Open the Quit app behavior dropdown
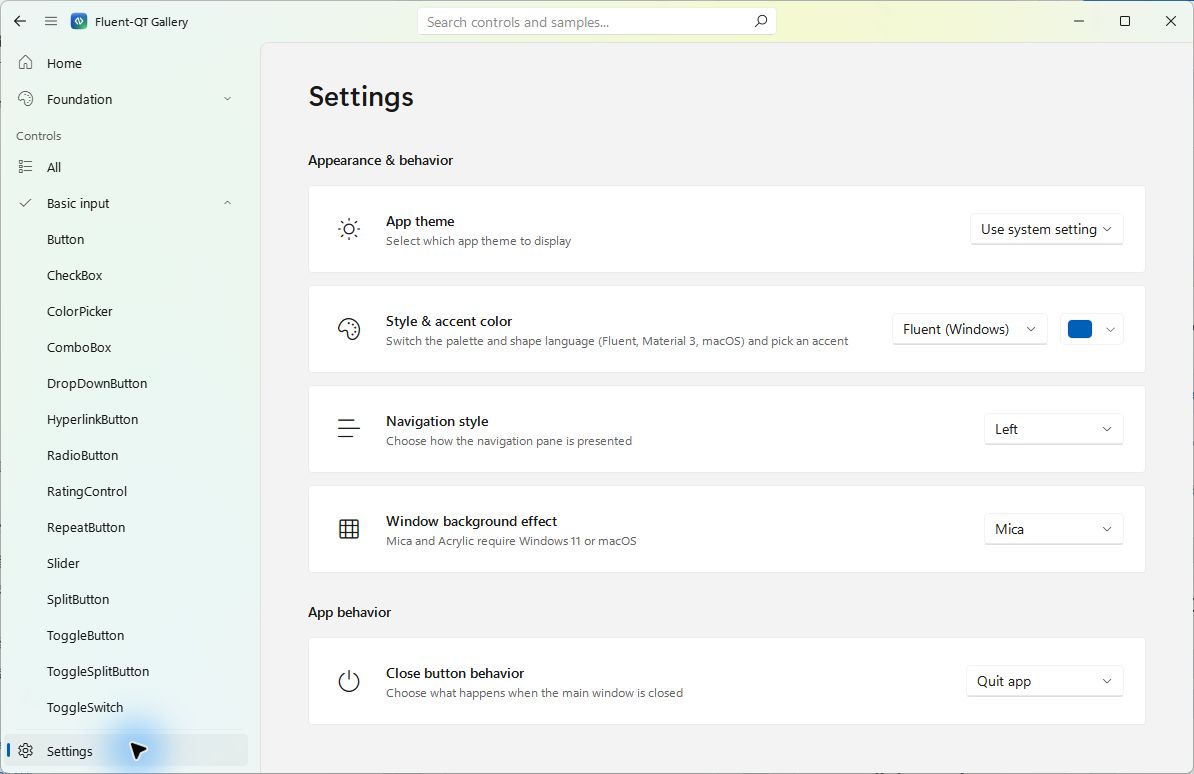Image resolution: width=1194 pixels, height=774 pixels. click(1044, 681)
